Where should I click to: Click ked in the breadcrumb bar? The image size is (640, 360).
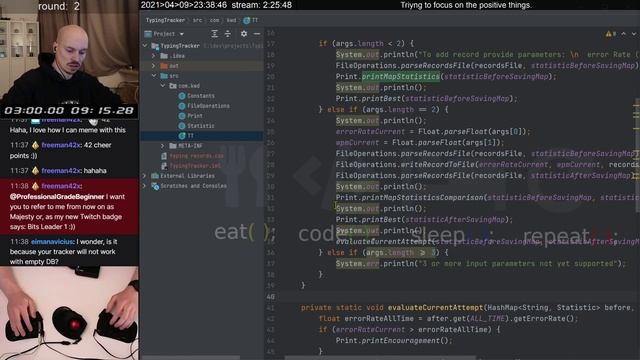pyautogui.click(x=231, y=20)
